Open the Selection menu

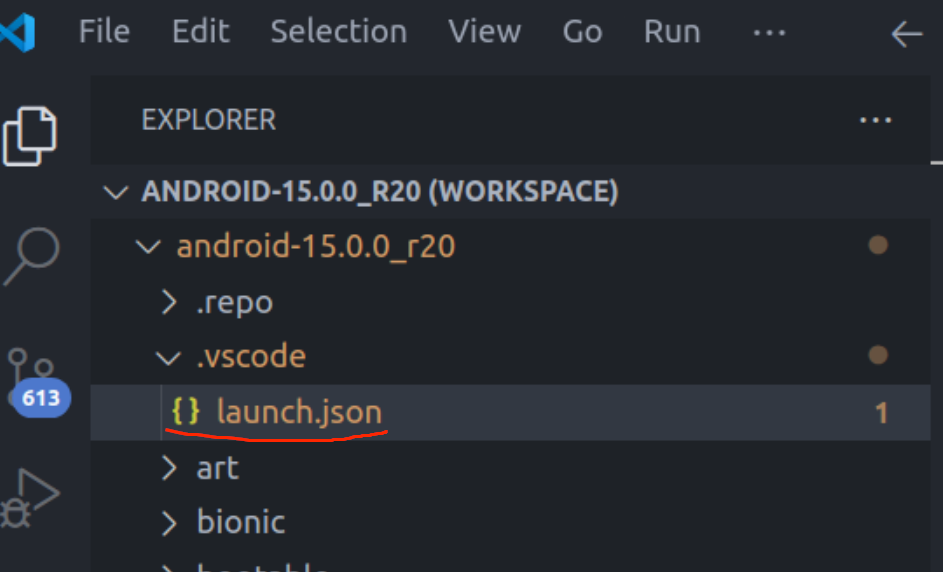(x=338, y=32)
